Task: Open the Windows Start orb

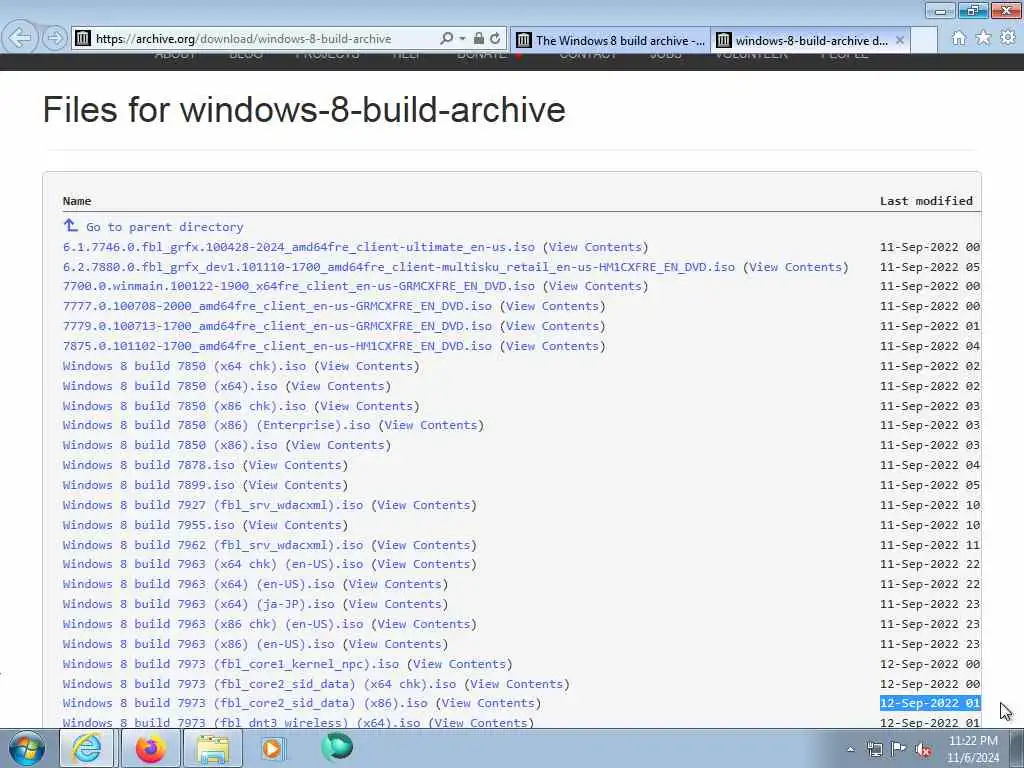Action: tap(26, 748)
